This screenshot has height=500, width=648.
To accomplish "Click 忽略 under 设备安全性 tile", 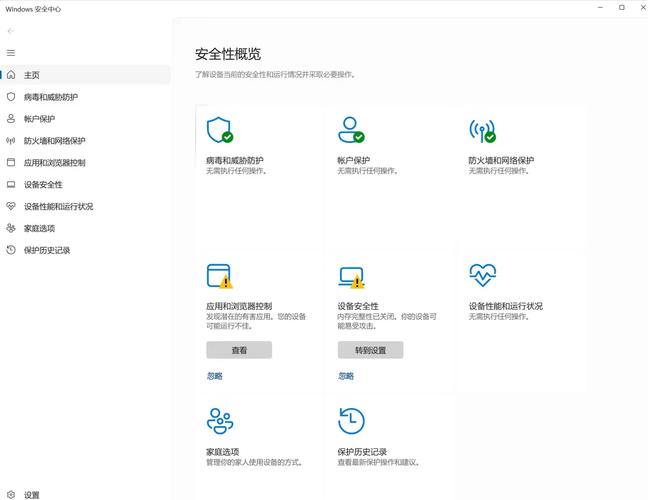I will click(x=346, y=376).
